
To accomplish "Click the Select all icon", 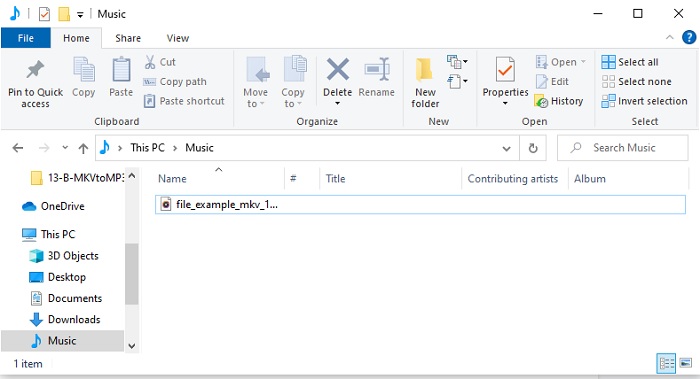I will point(608,62).
